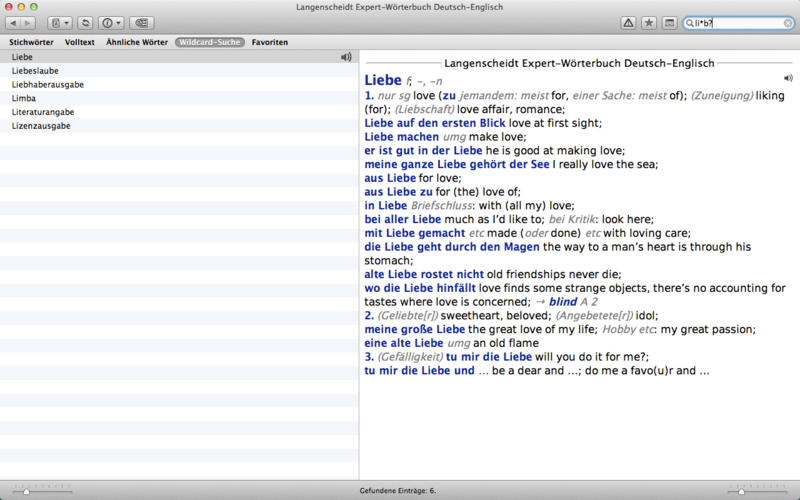Select the Liebeslaube entry
800x500 pixels.
(x=179, y=70)
